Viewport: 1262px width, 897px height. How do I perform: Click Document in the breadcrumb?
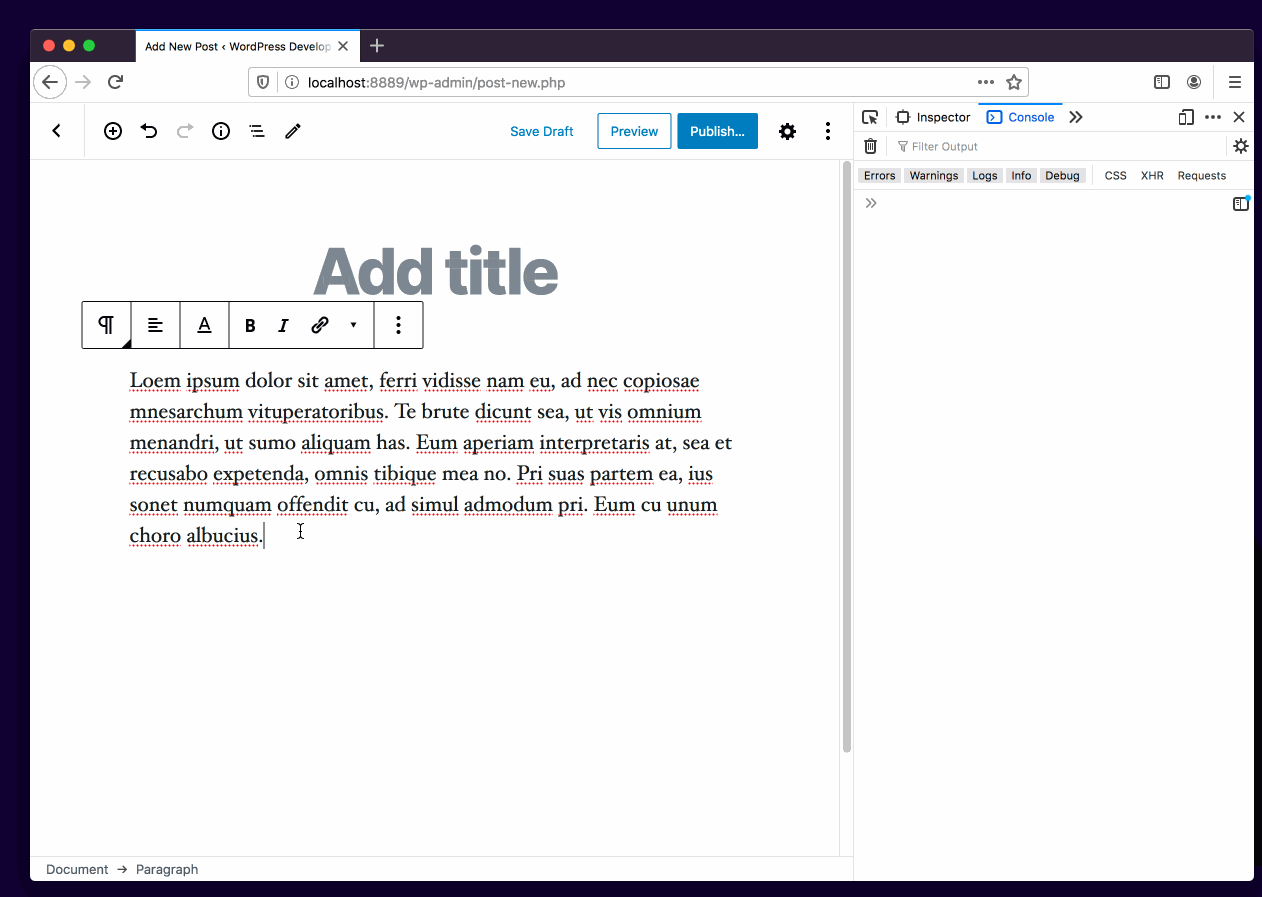[x=77, y=869]
